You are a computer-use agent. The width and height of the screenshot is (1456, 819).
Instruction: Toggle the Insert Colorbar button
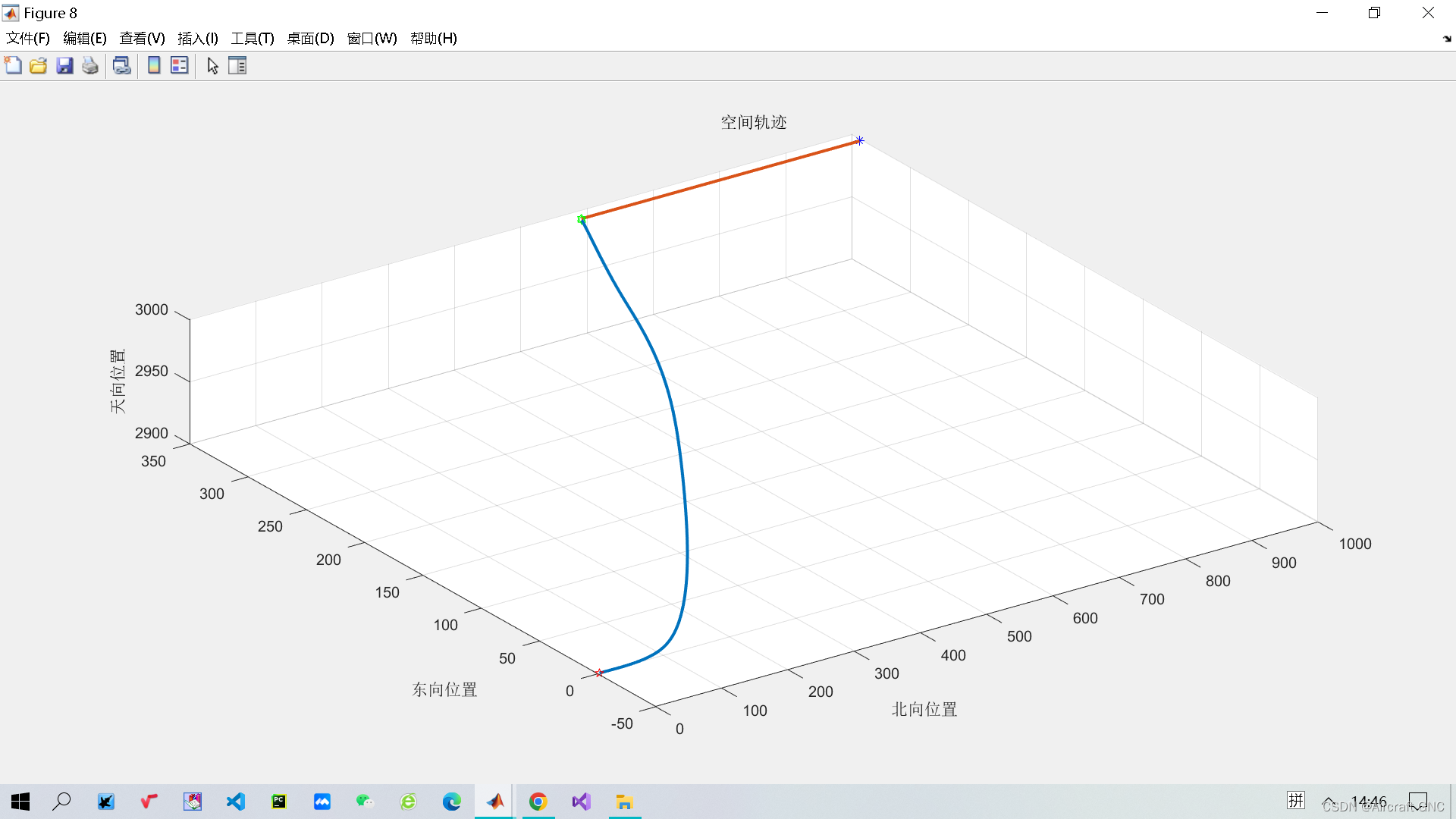(x=154, y=66)
